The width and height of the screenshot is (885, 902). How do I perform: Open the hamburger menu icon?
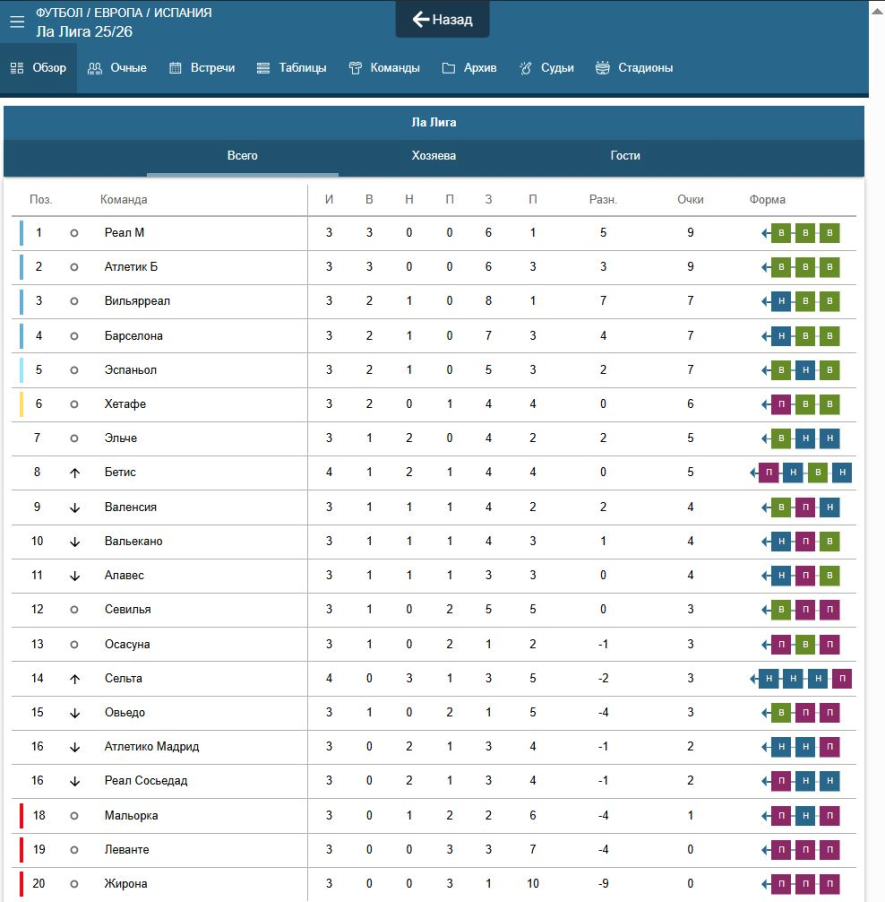coord(17,21)
